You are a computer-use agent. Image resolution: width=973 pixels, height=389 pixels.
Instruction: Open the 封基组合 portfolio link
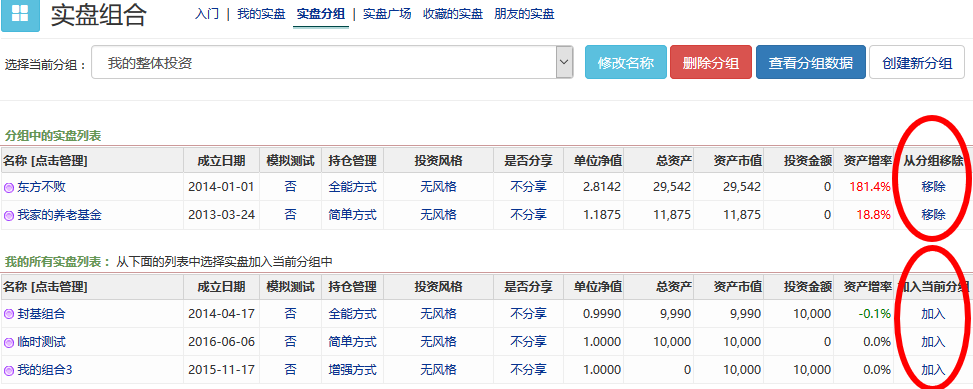click(41, 314)
